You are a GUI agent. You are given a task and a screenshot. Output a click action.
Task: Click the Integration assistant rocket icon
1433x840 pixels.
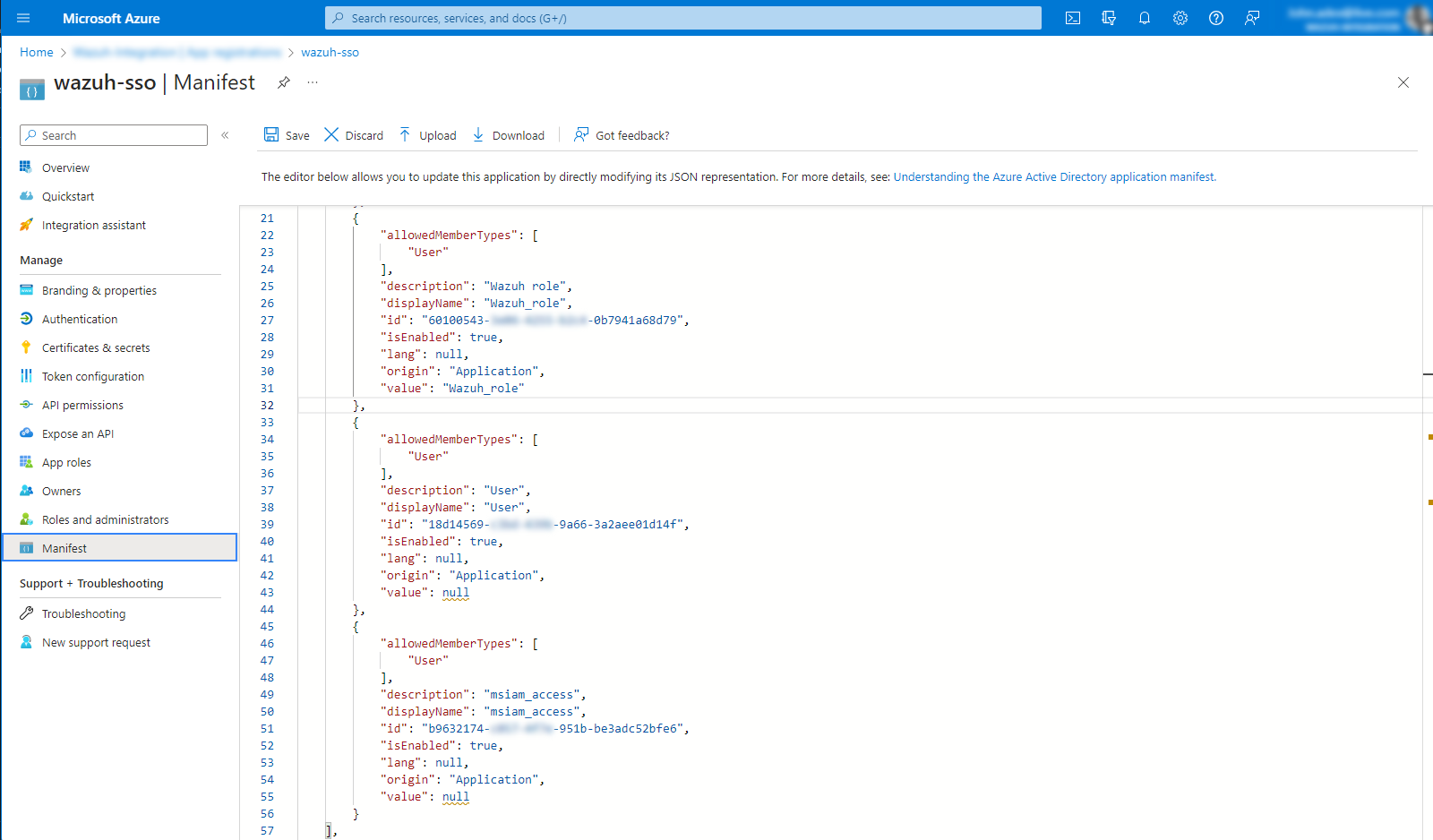pos(26,225)
